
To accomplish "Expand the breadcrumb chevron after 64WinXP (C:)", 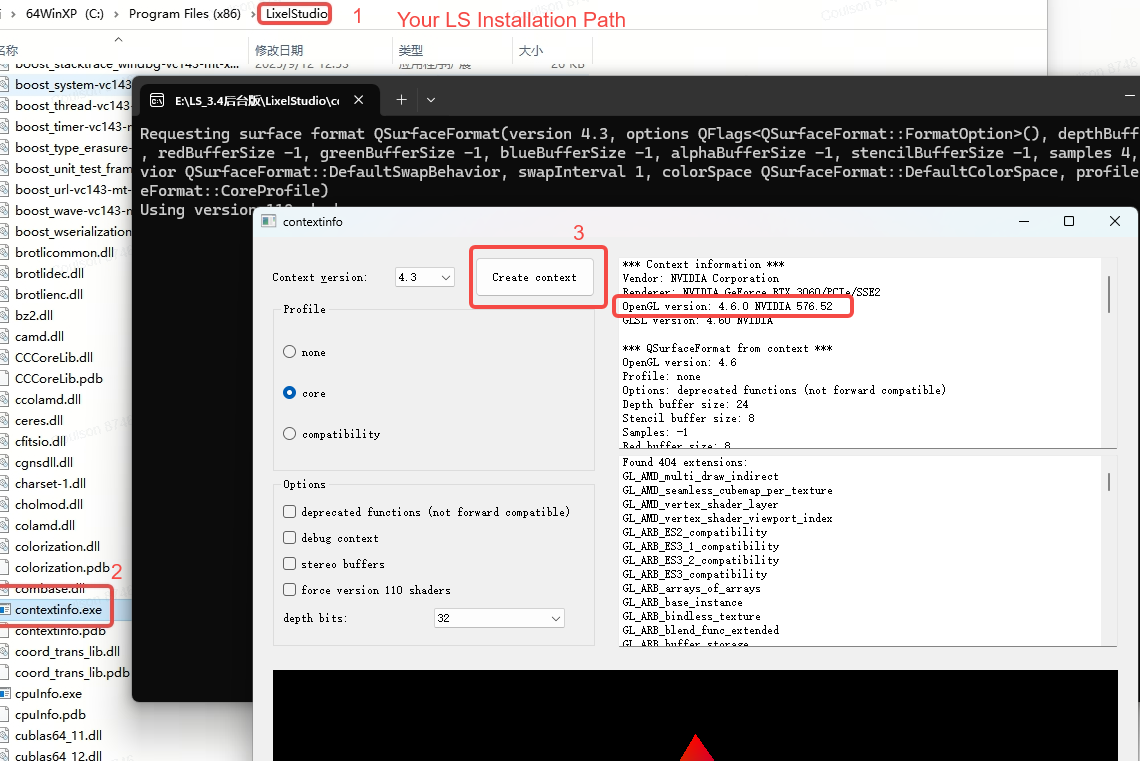I will tap(117, 14).
